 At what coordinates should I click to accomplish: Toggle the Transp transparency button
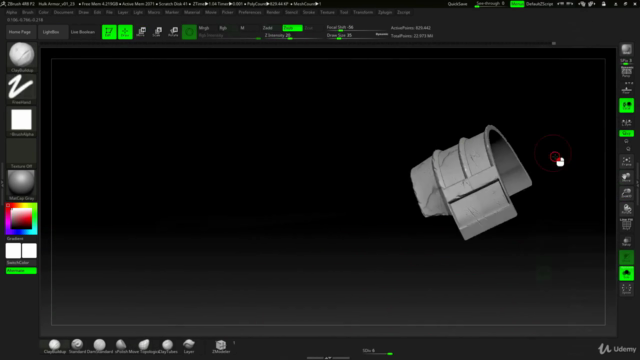[x=627, y=241]
